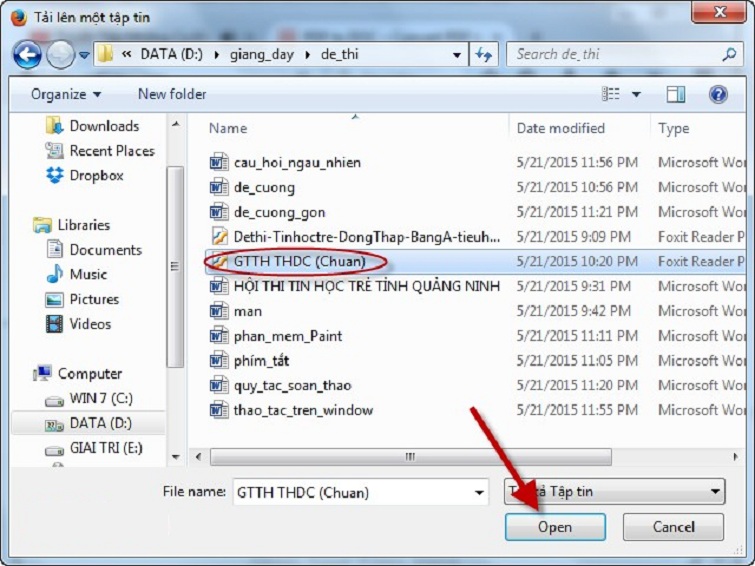Click in the Search de_thi field
Image resolution: width=755 pixels, height=566 pixels.
(612, 54)
